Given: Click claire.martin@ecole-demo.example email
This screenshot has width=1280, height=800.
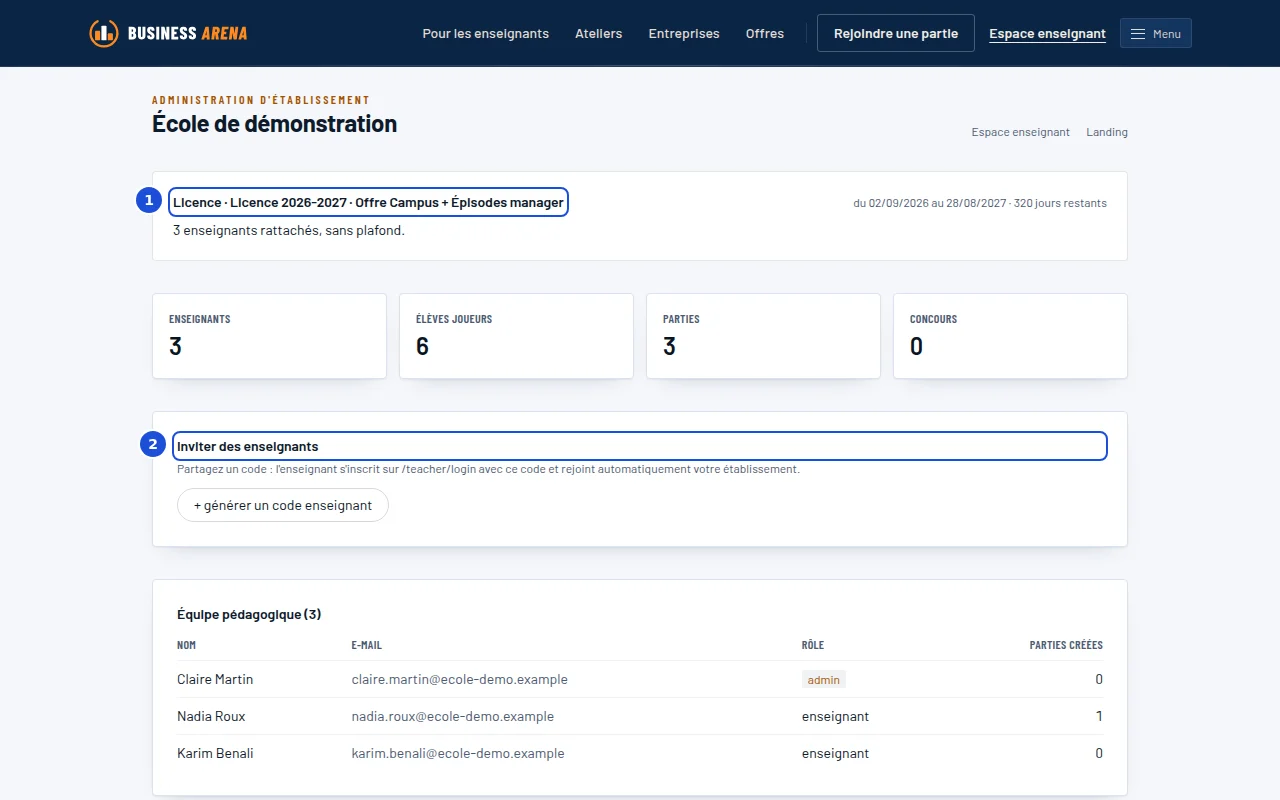Looking at the screenshot, I should [x=460, y=679].
